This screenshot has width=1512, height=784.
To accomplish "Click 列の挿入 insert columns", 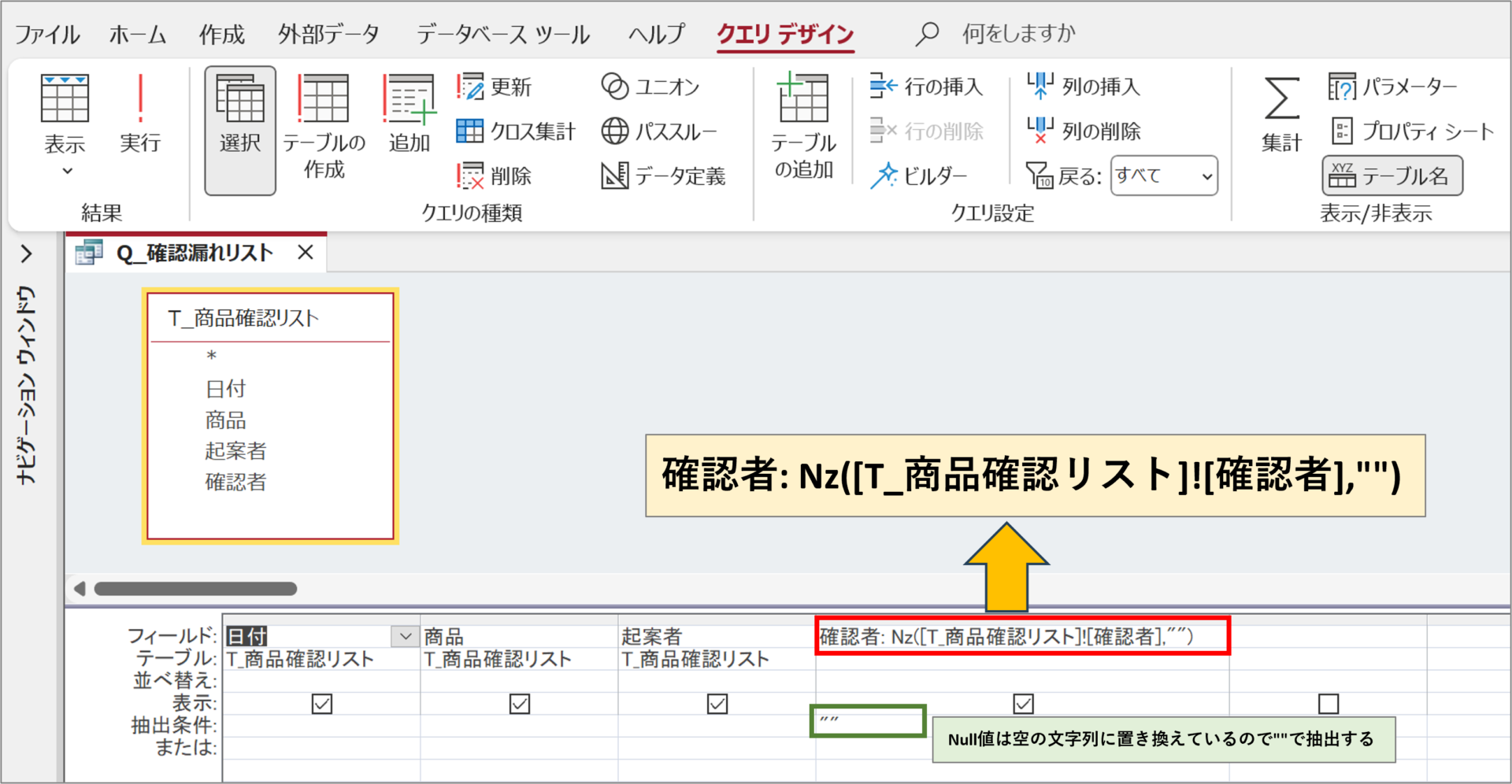I will click(x=1084, y=87).
